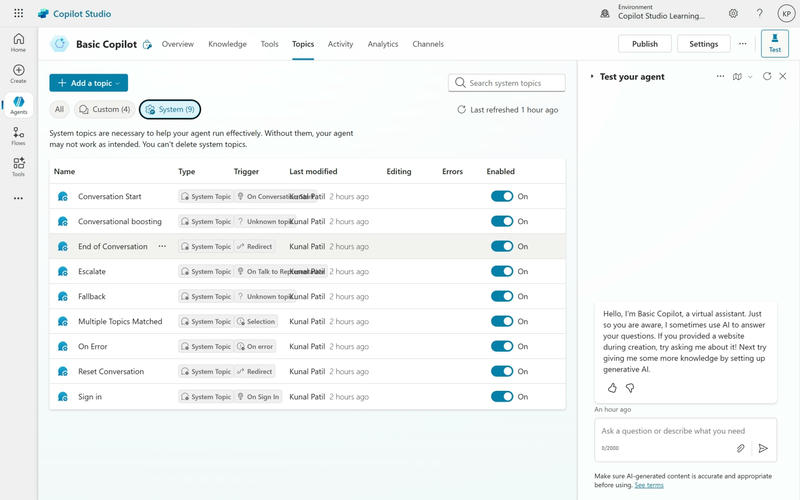Collapse the Test your agent section

click(x=592, y=76)
